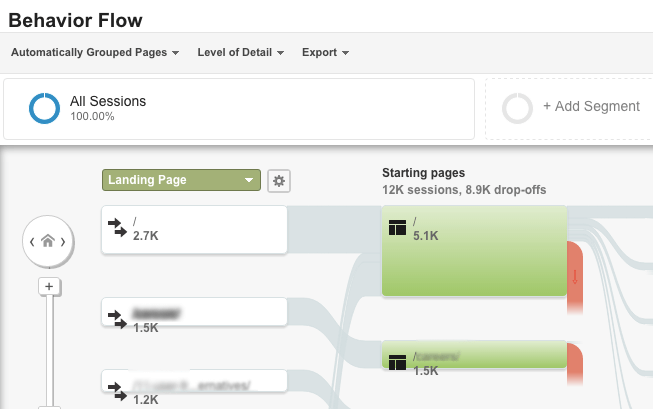The height and width of the screenshot is (409, 653).
Task: Expand the Automatically Grouped Pages dropdown
Action: click(95, 52)
